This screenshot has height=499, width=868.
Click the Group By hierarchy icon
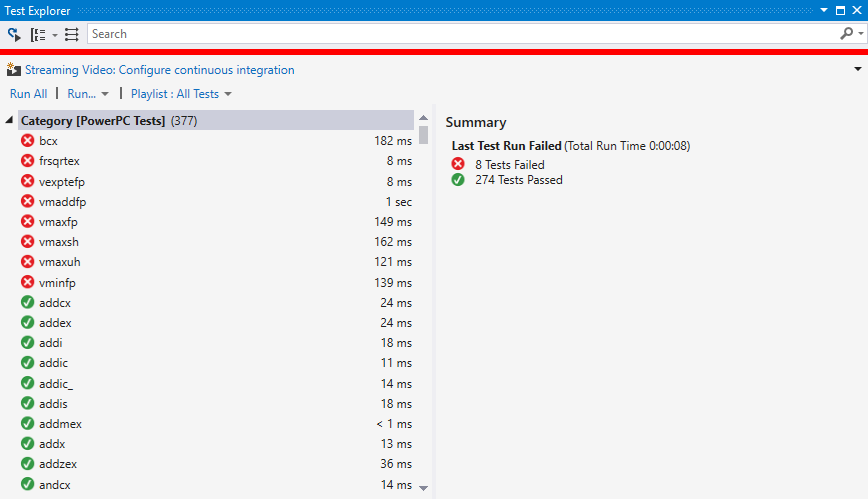pyautogui.click(x=38, y=35)
